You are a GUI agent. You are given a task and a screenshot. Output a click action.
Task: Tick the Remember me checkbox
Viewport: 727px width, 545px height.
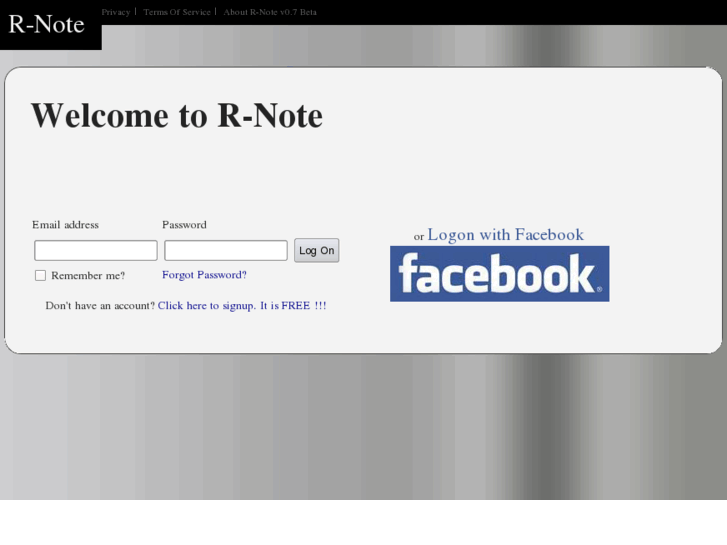click(40, 276)
